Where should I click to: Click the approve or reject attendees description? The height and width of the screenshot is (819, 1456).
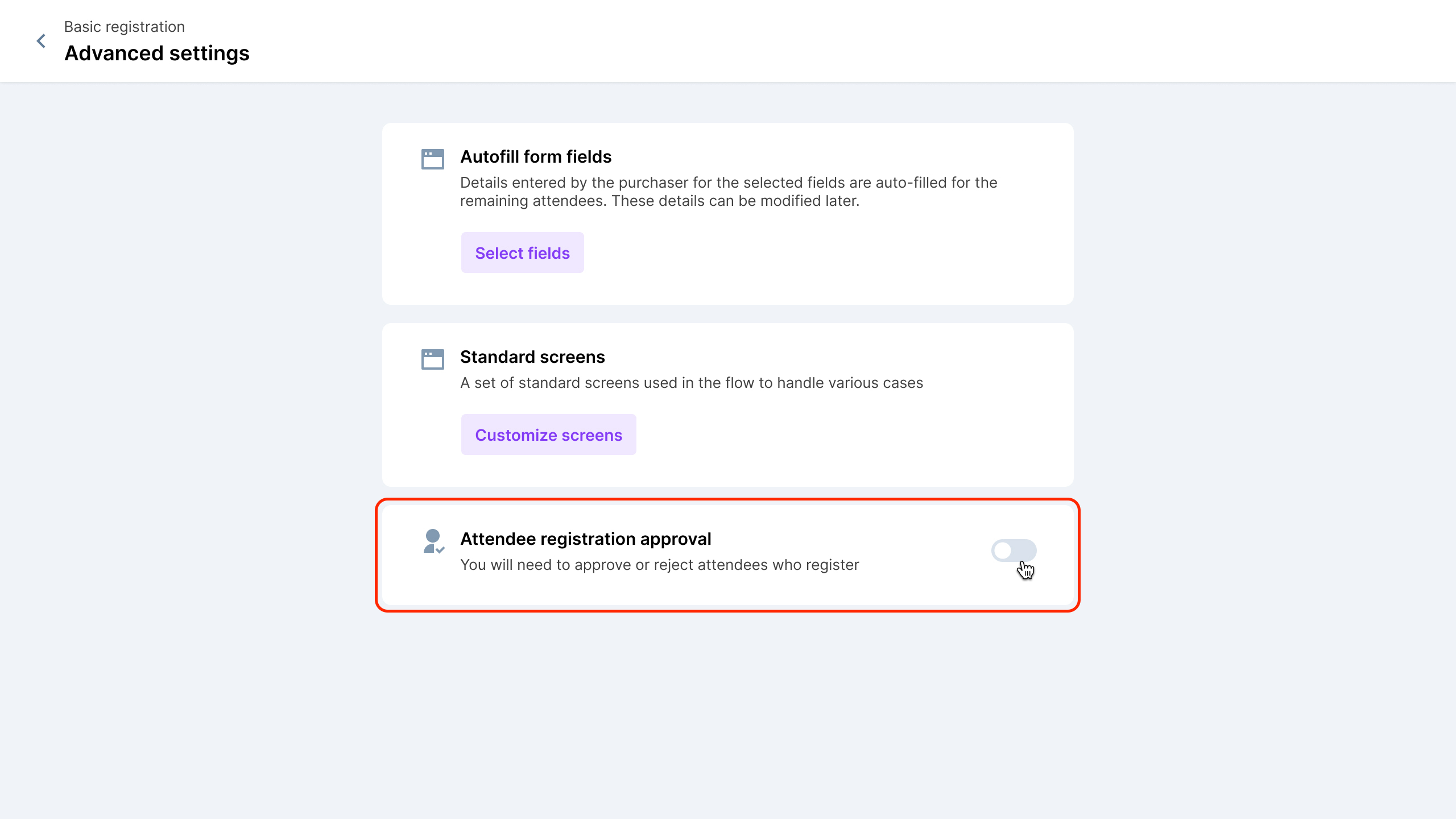point(659,565)
